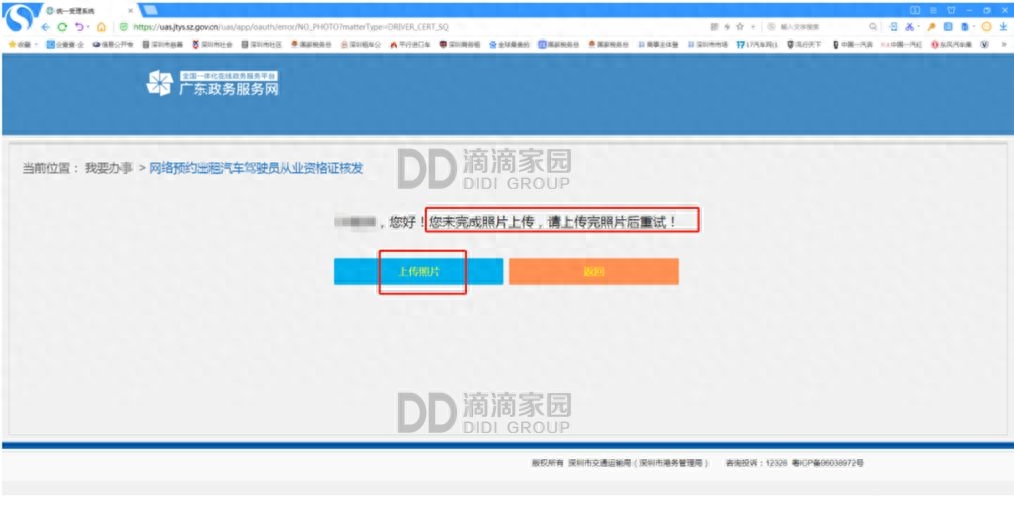
Task: Click the orange circle toolbar icon
Action: click(x=986, y=26)
